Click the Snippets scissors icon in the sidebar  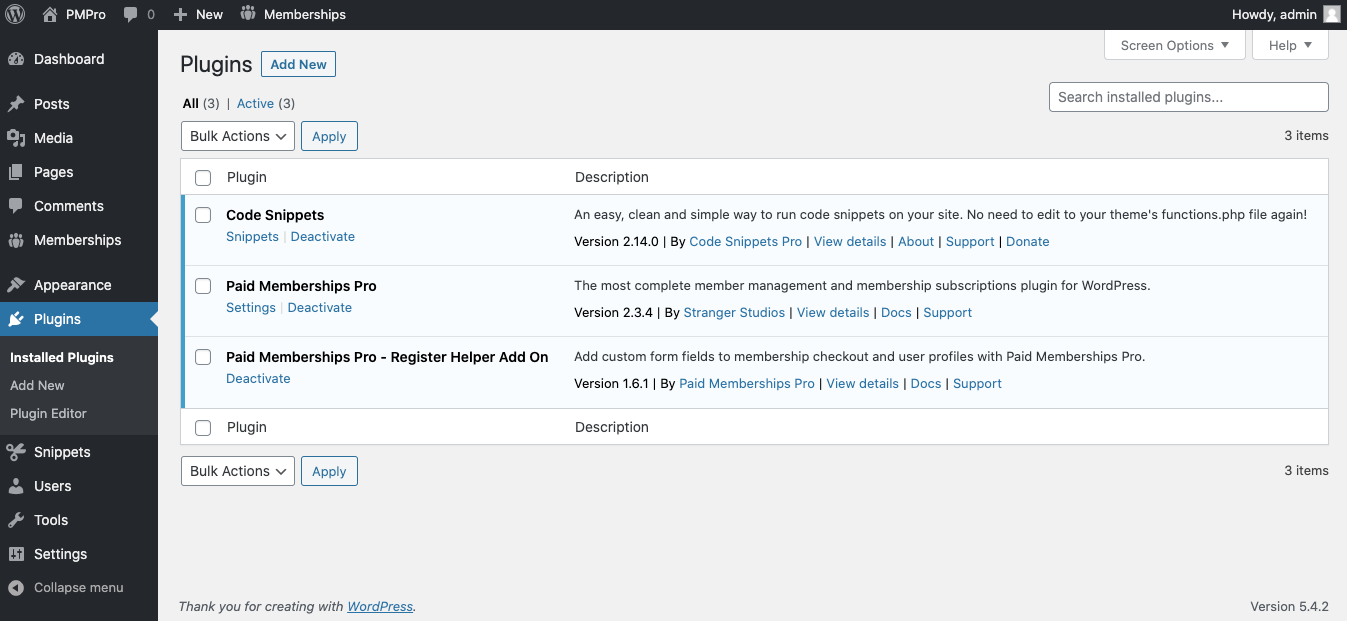20,452
